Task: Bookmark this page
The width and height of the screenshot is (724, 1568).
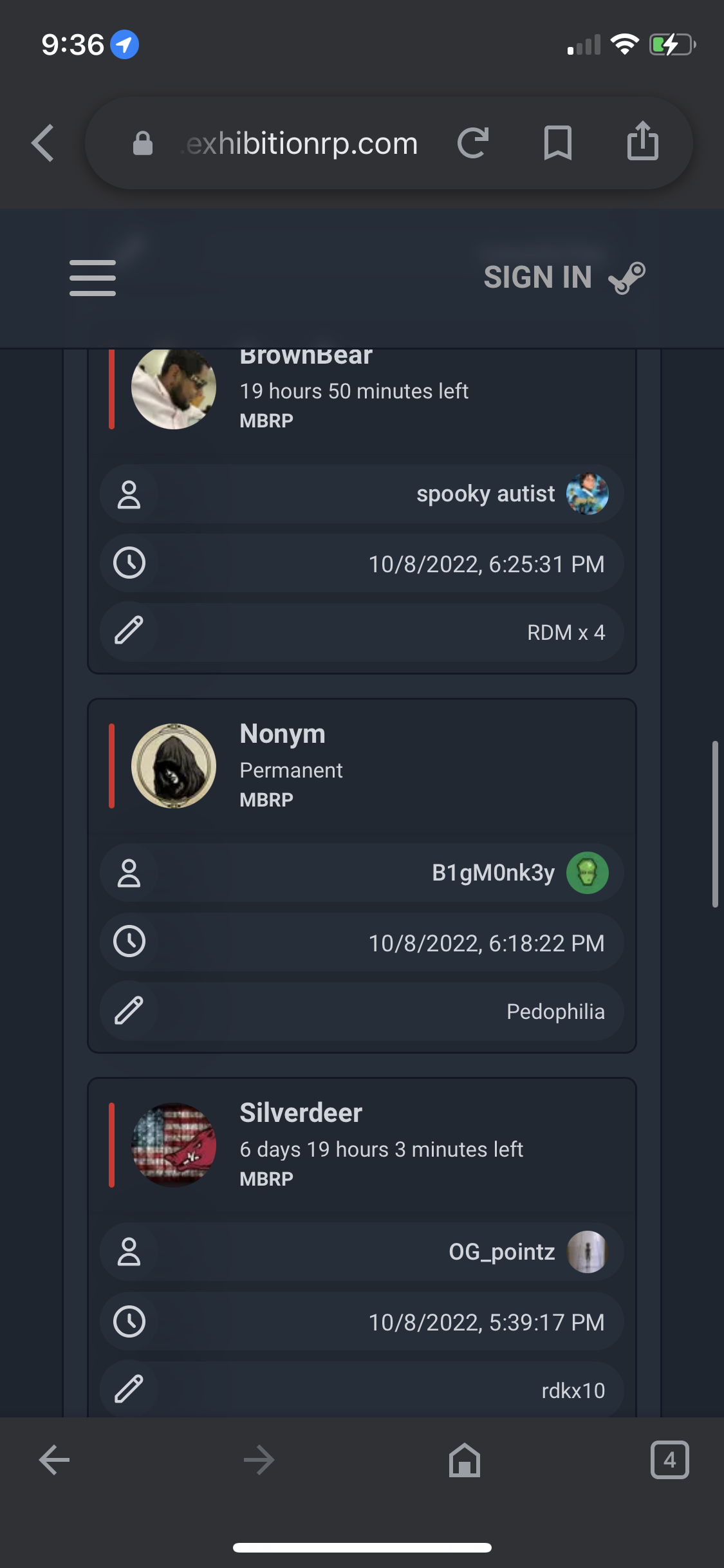Action: click(557, 143)
